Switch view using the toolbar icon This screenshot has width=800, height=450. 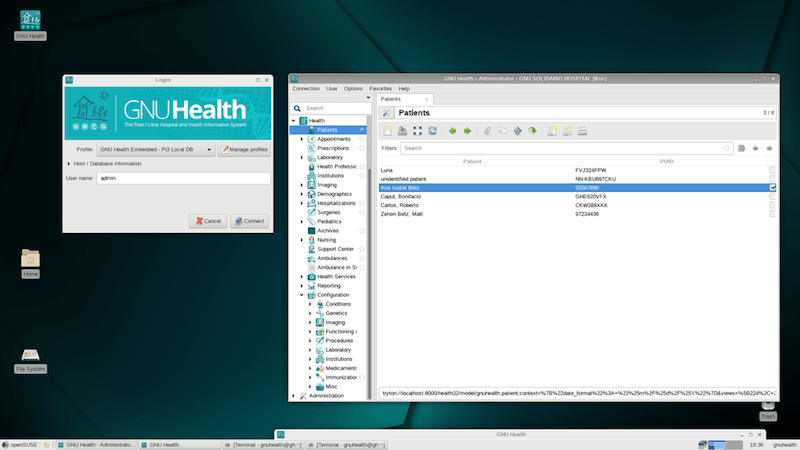coord(417,131)
